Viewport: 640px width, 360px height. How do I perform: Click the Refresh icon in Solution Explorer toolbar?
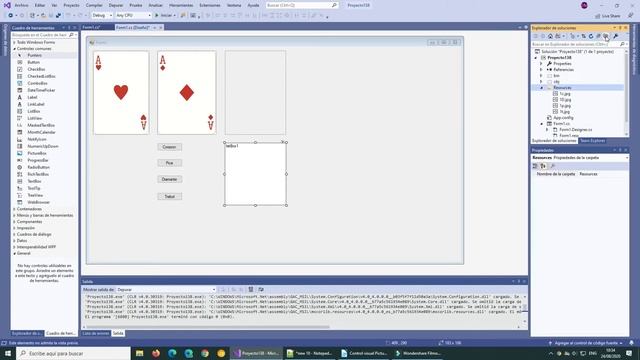[x=591, y=36]
